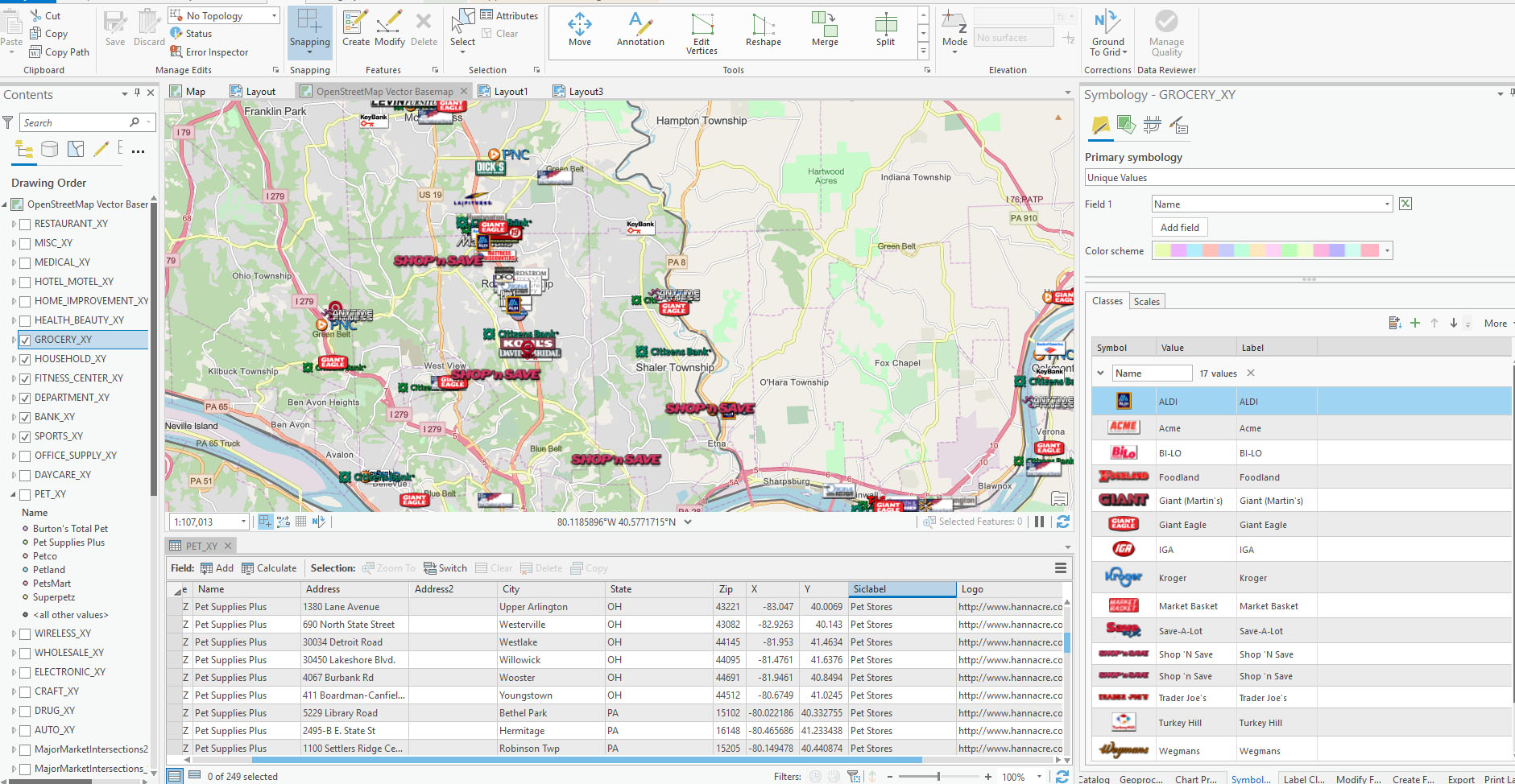Open the Layout3 tab
Image resolution: width=1515 pixels, height=784 pixels.
(x=578, y=92)
